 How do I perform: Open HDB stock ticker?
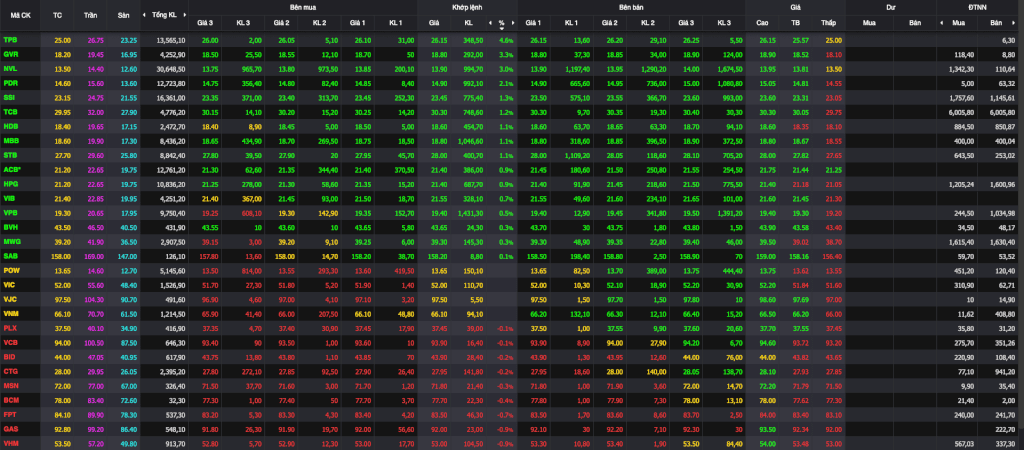tap(10, 126)
